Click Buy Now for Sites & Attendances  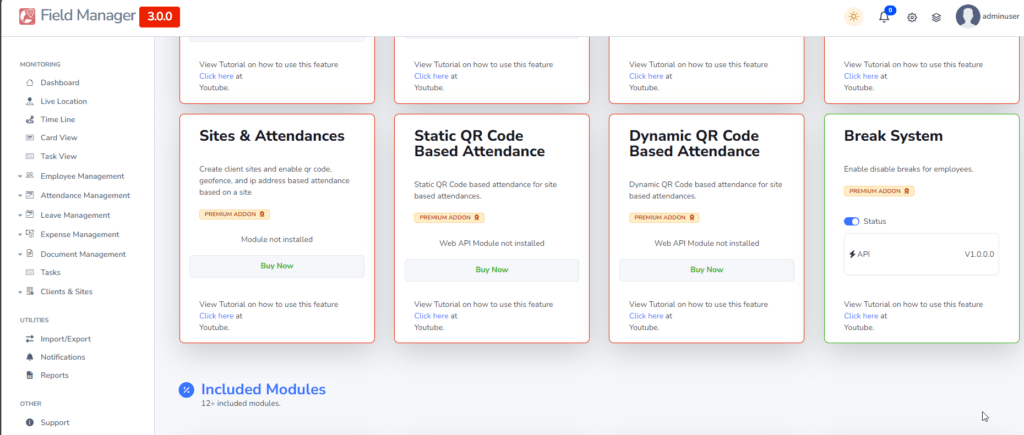click(x=277, y=266)
